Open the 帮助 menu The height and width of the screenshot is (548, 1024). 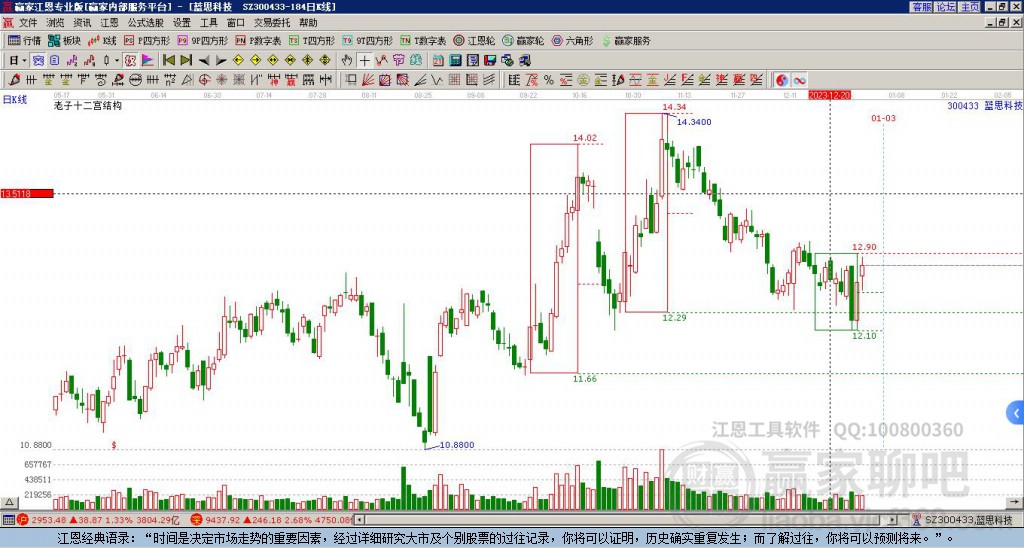[308, 23]
